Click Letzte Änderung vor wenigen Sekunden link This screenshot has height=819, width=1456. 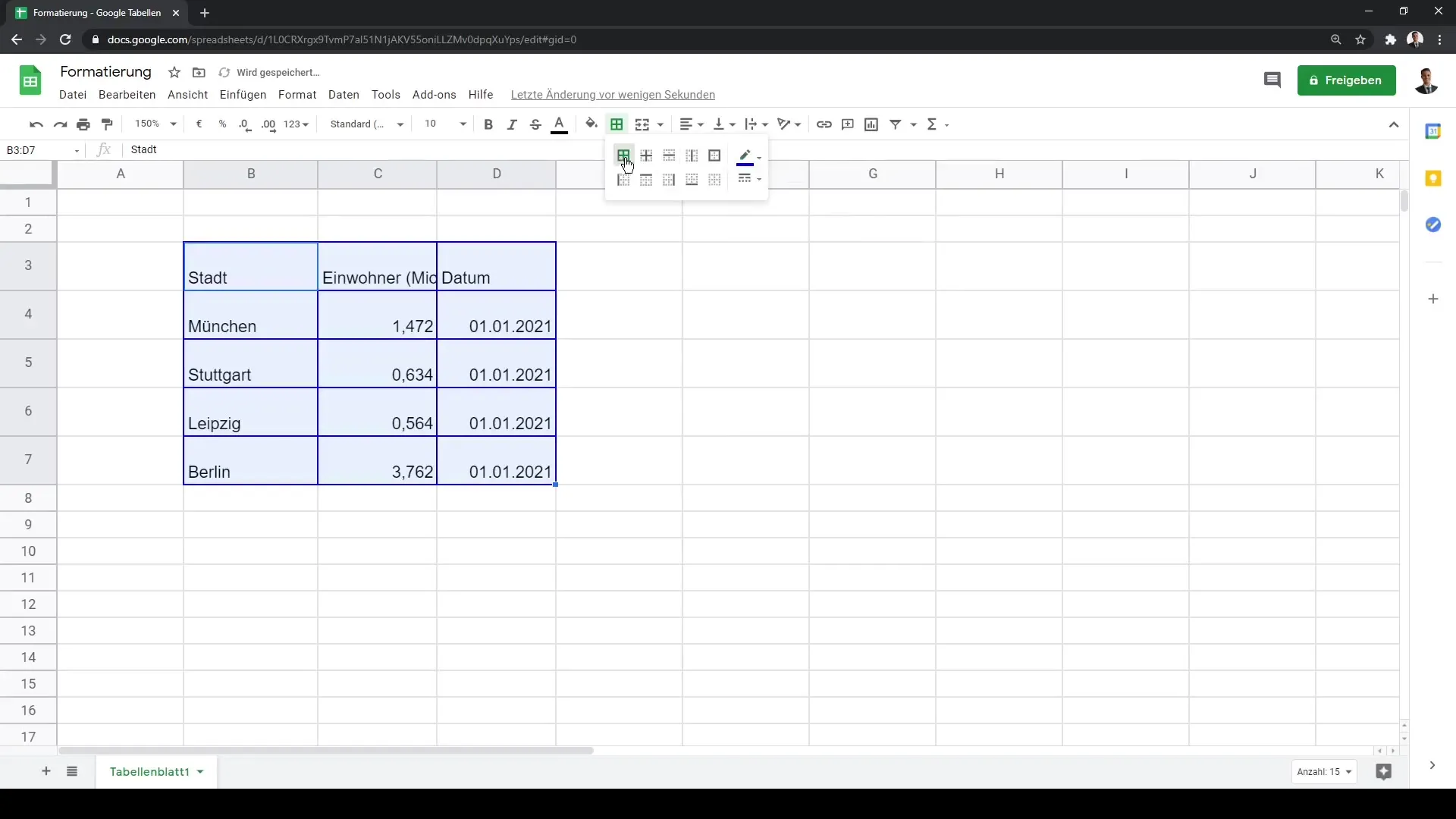point(613,95)
